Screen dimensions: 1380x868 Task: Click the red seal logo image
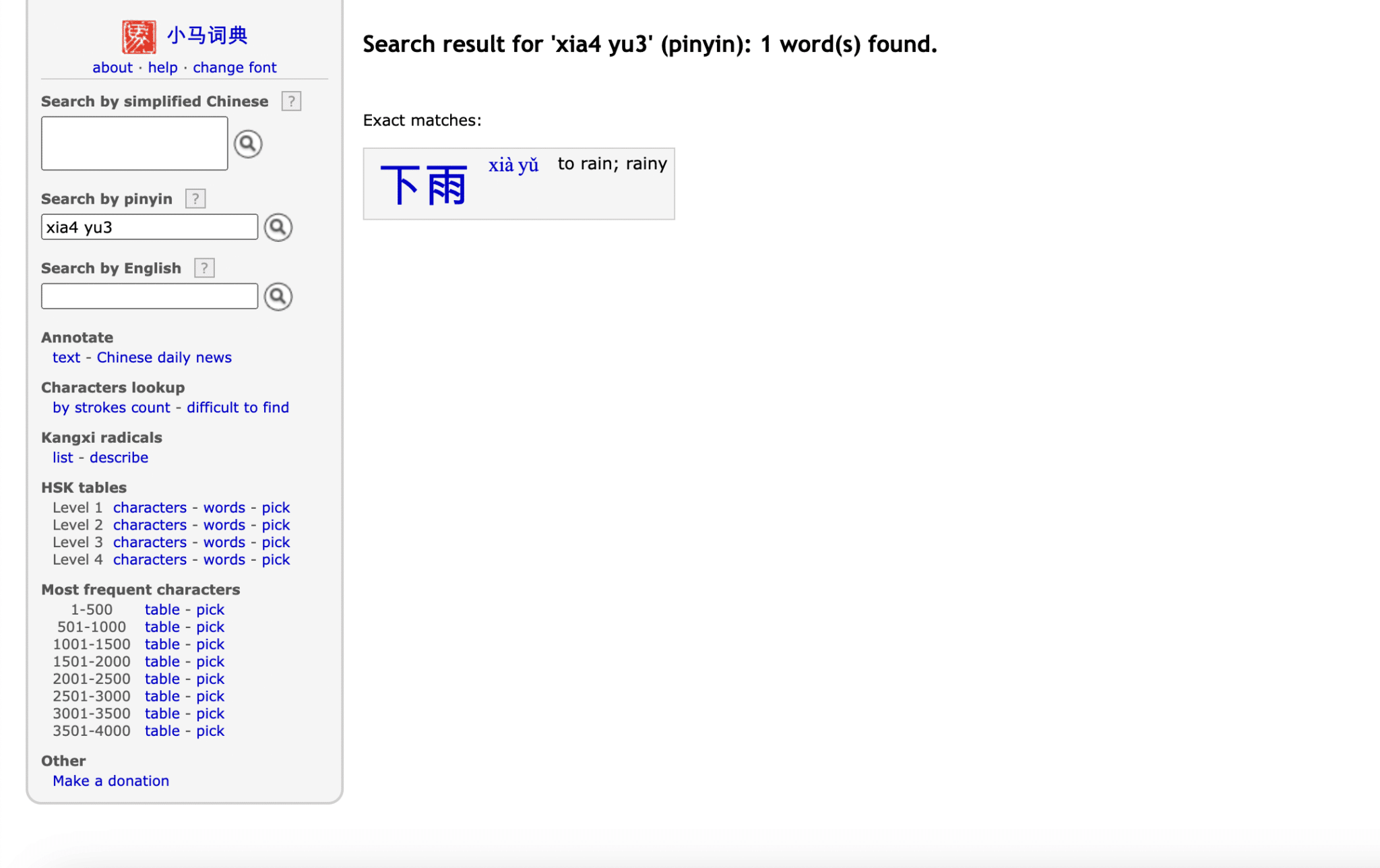(137, 35)
